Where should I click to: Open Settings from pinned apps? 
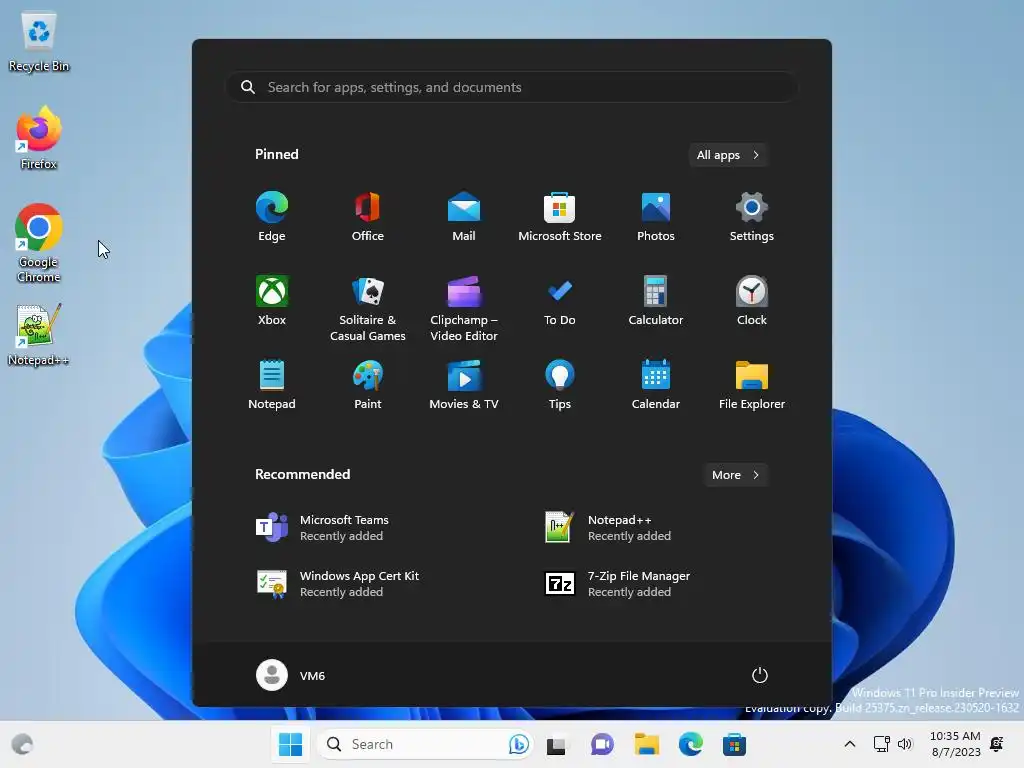(x=752, y=217)
